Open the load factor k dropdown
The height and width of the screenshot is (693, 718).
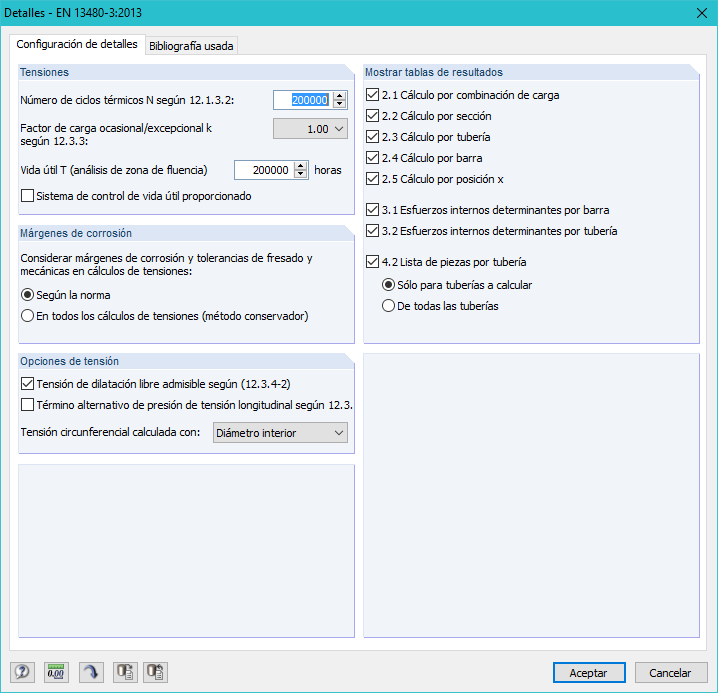pyautogui.click(x=310, y=129)
